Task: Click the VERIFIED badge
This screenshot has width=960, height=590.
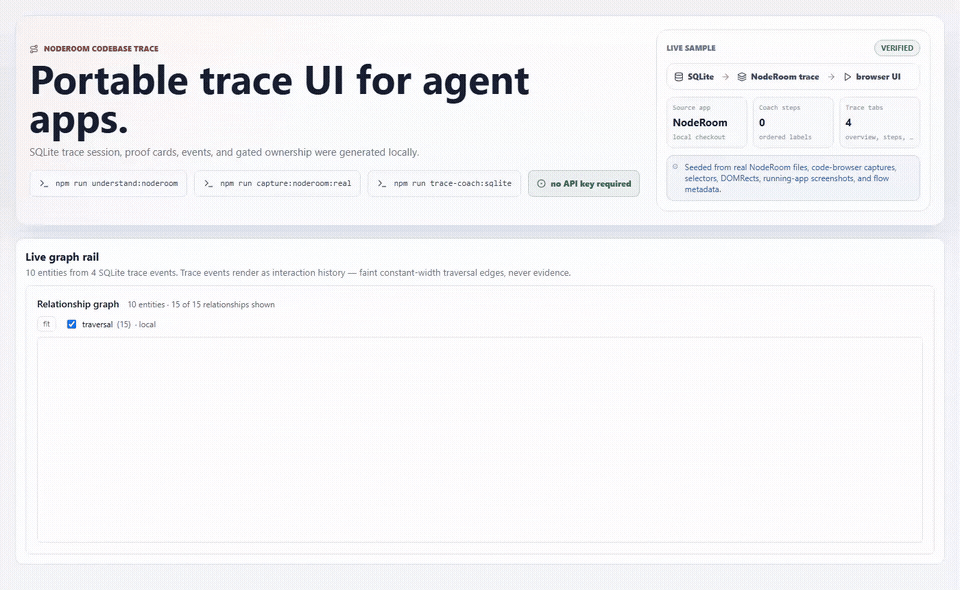Action: tap(897, 48)
